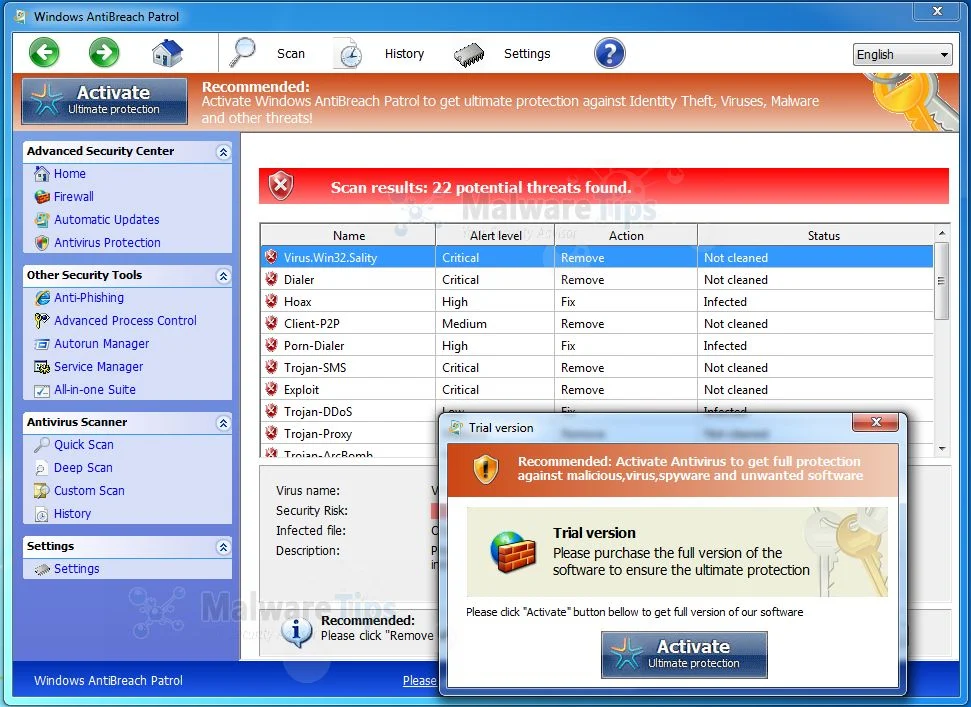Click the red shield X icon in scan banner
The height and width of the screenshot is (707, 971).
[281, 186]
